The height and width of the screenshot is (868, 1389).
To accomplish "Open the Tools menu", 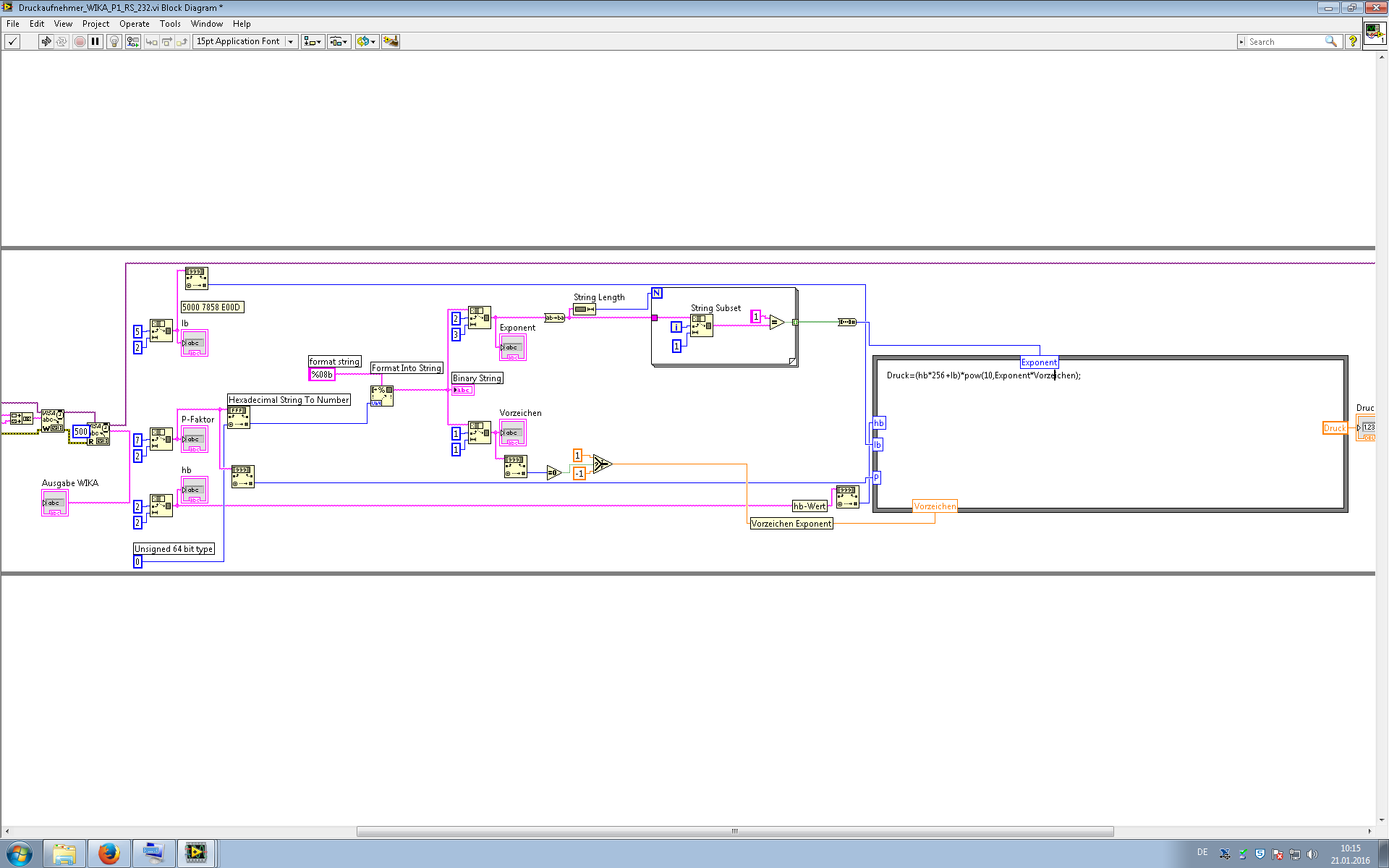I will coord(170,24).
